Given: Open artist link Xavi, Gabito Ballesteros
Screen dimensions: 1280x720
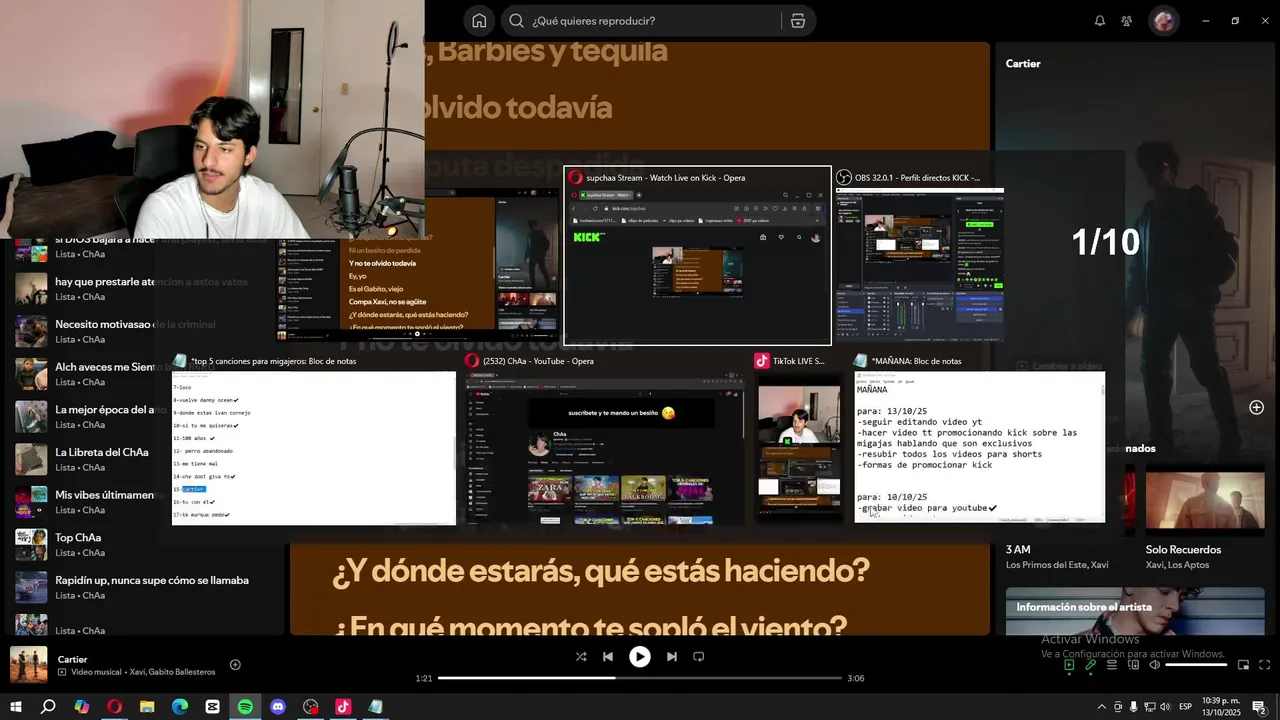Looking at the screenshot, I should (172, 672).
